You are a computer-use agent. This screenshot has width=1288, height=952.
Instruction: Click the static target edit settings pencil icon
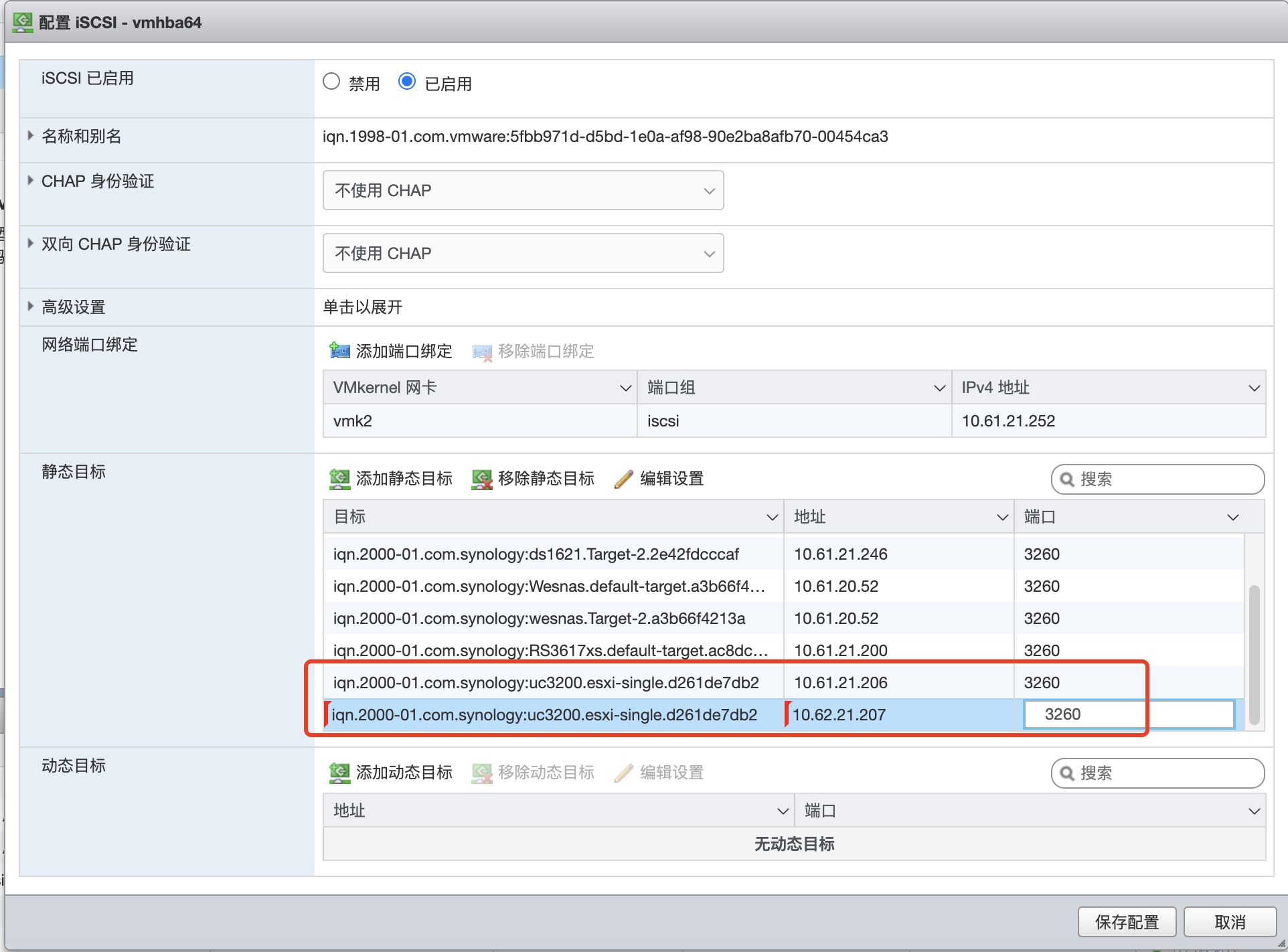point(623,479)
